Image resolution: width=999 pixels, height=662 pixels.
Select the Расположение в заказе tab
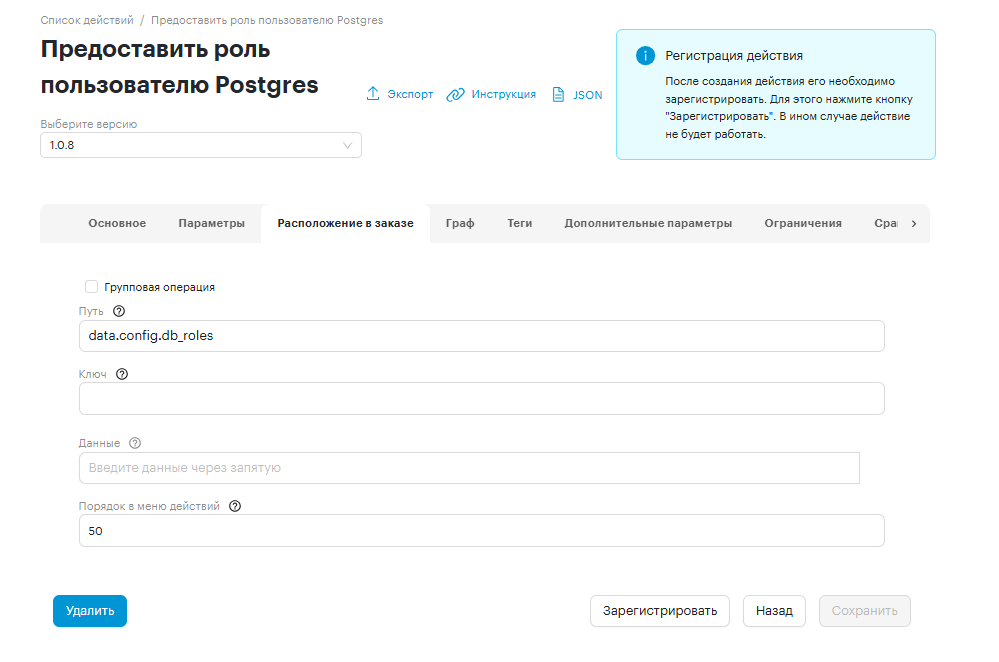pyautogui.click(x=345, y=223)
